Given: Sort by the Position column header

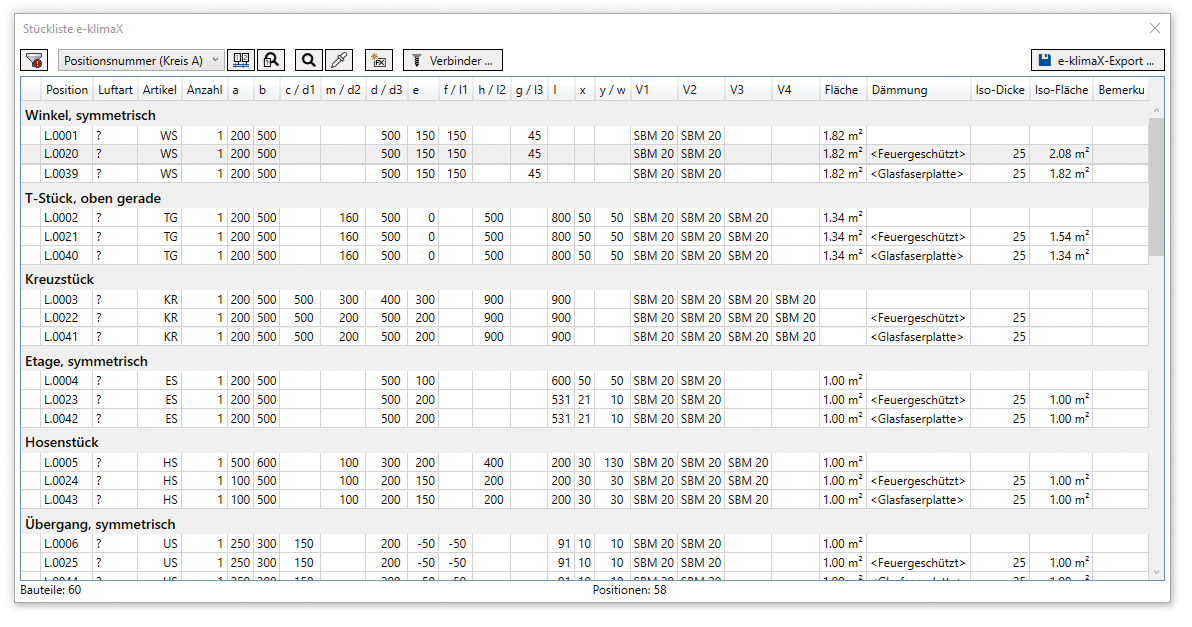Looking at the screenshot, I should point(67,90).
